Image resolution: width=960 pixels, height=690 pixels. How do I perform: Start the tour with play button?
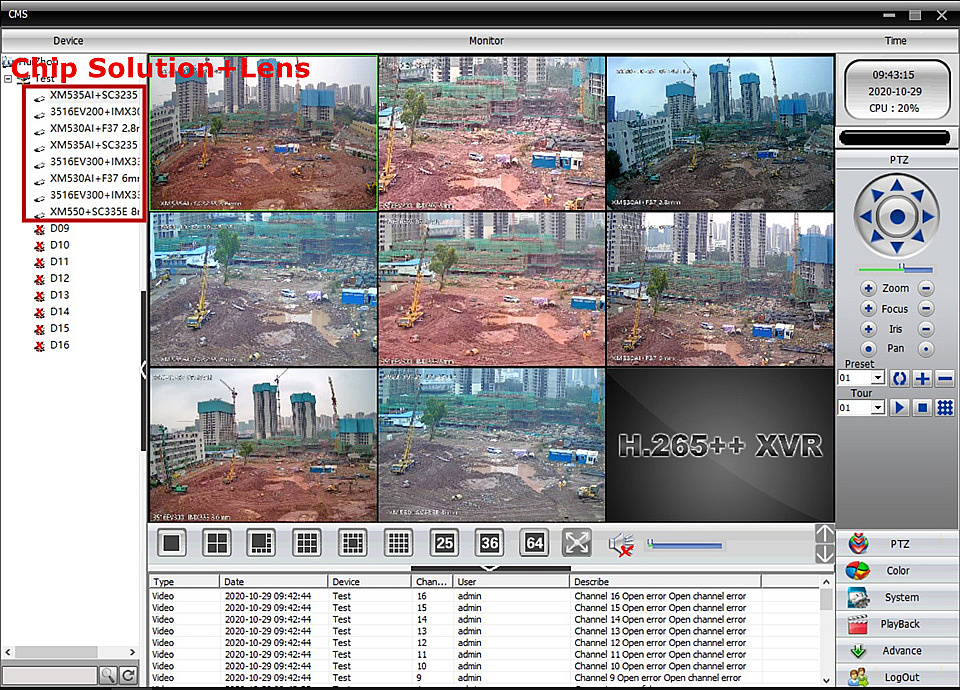tap(898, 408)
